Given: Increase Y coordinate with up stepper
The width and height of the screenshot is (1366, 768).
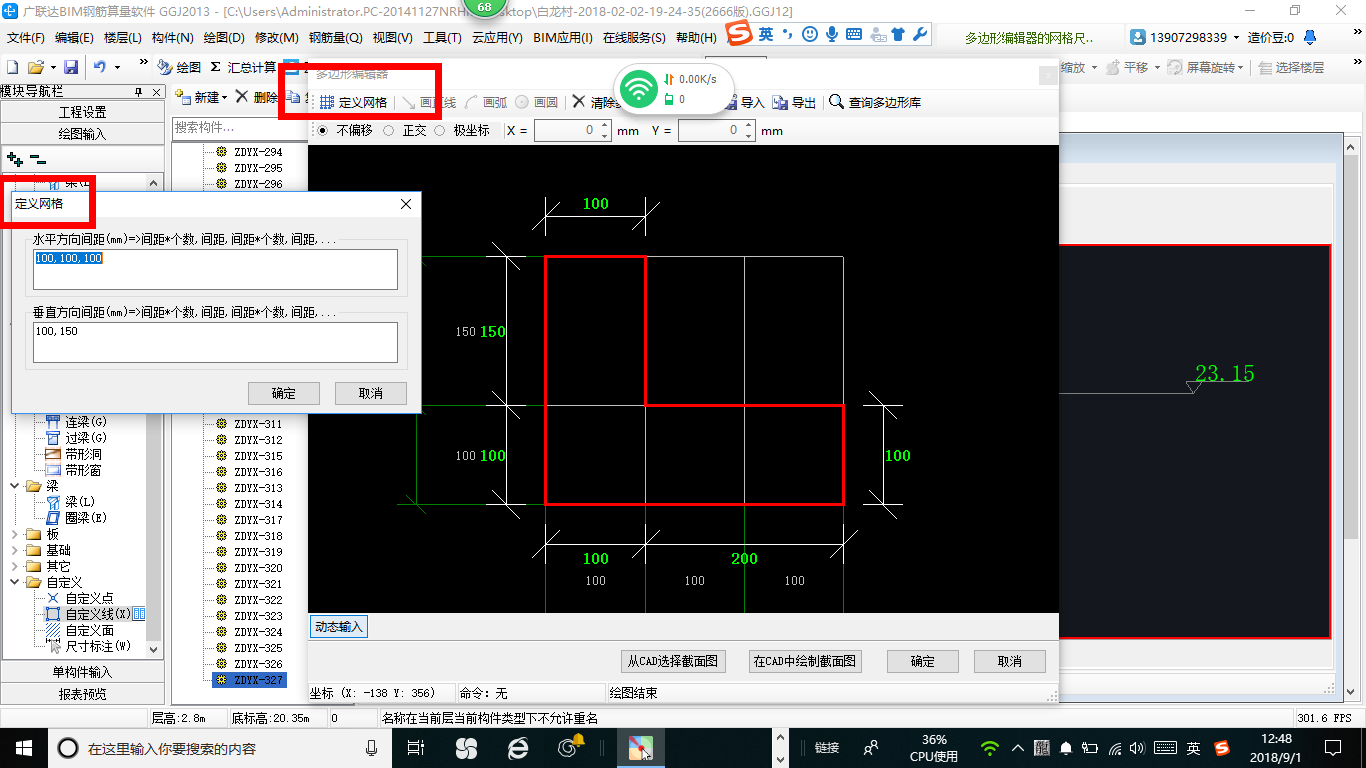Looking at the screenshot, I should (x=747, y=126).
